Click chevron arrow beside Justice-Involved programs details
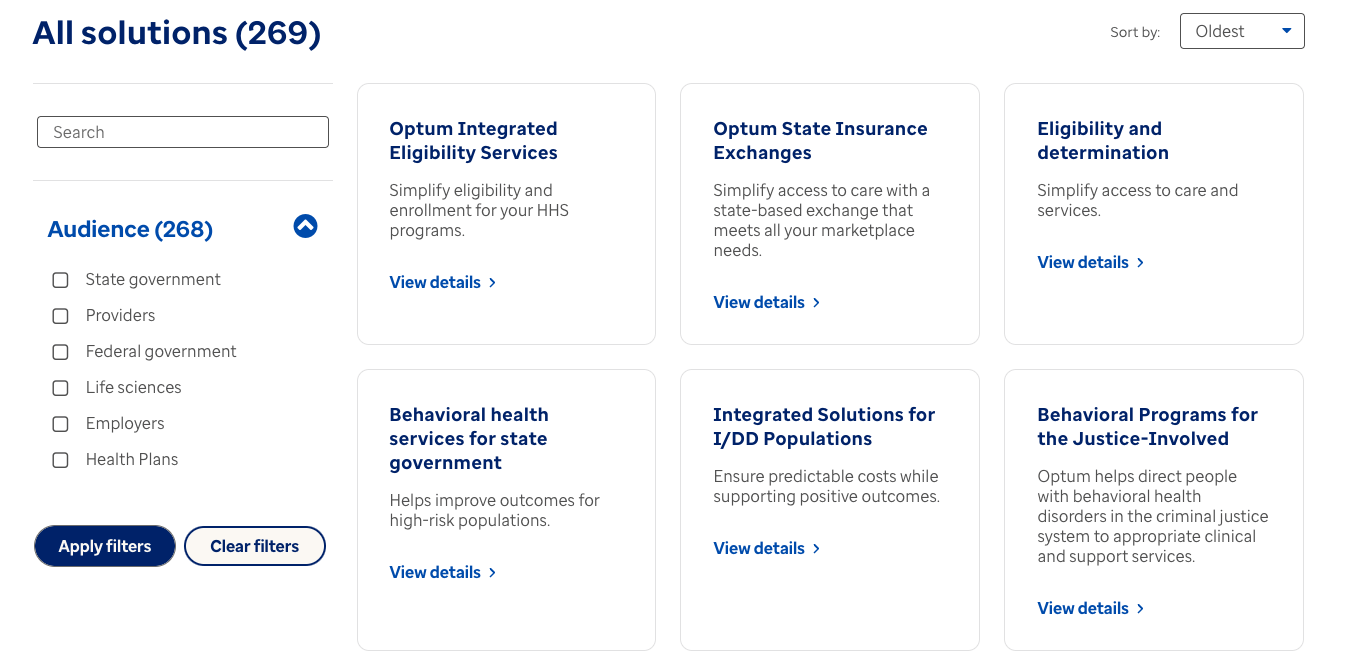This screenshot has width=1355, height=665. click(x=1140, y=609)
